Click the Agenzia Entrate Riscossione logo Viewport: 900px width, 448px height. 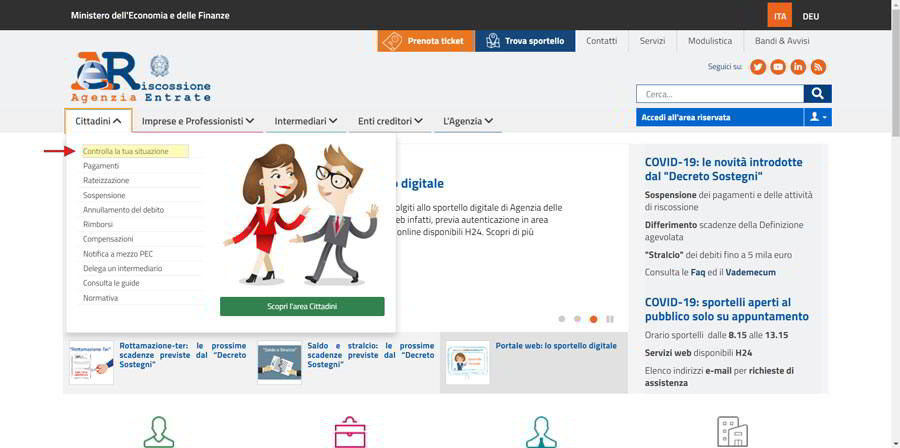coord(141,77)
